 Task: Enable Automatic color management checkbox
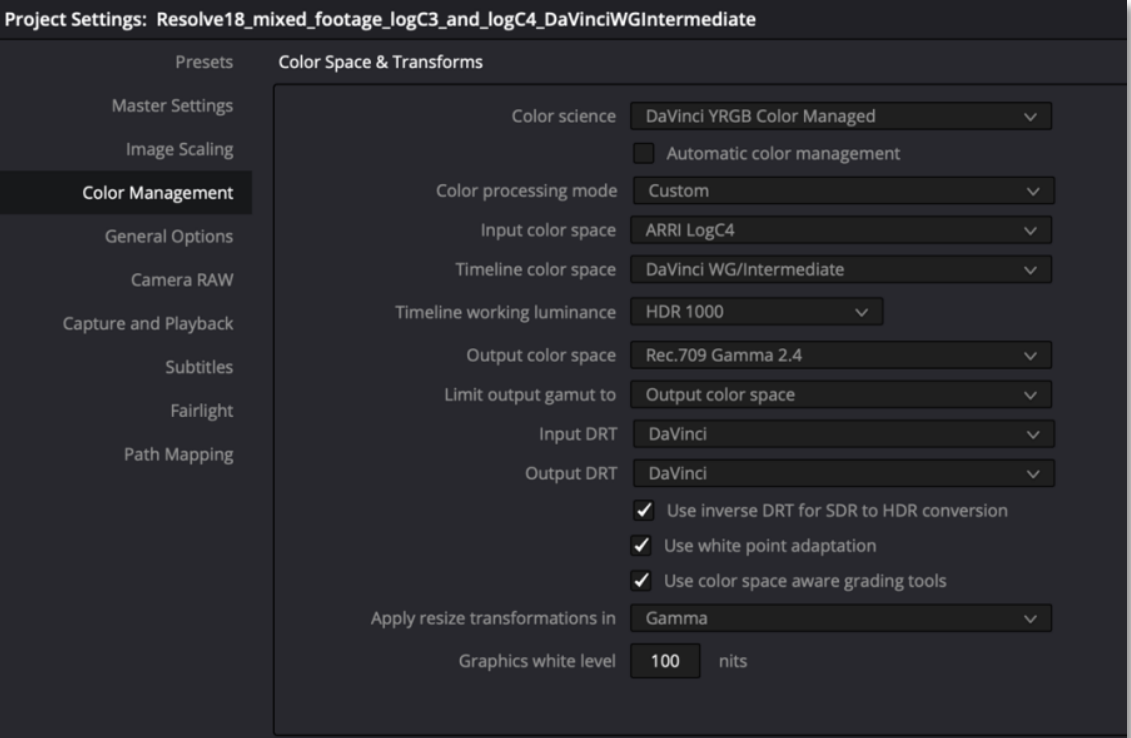[x=643, y=153]
